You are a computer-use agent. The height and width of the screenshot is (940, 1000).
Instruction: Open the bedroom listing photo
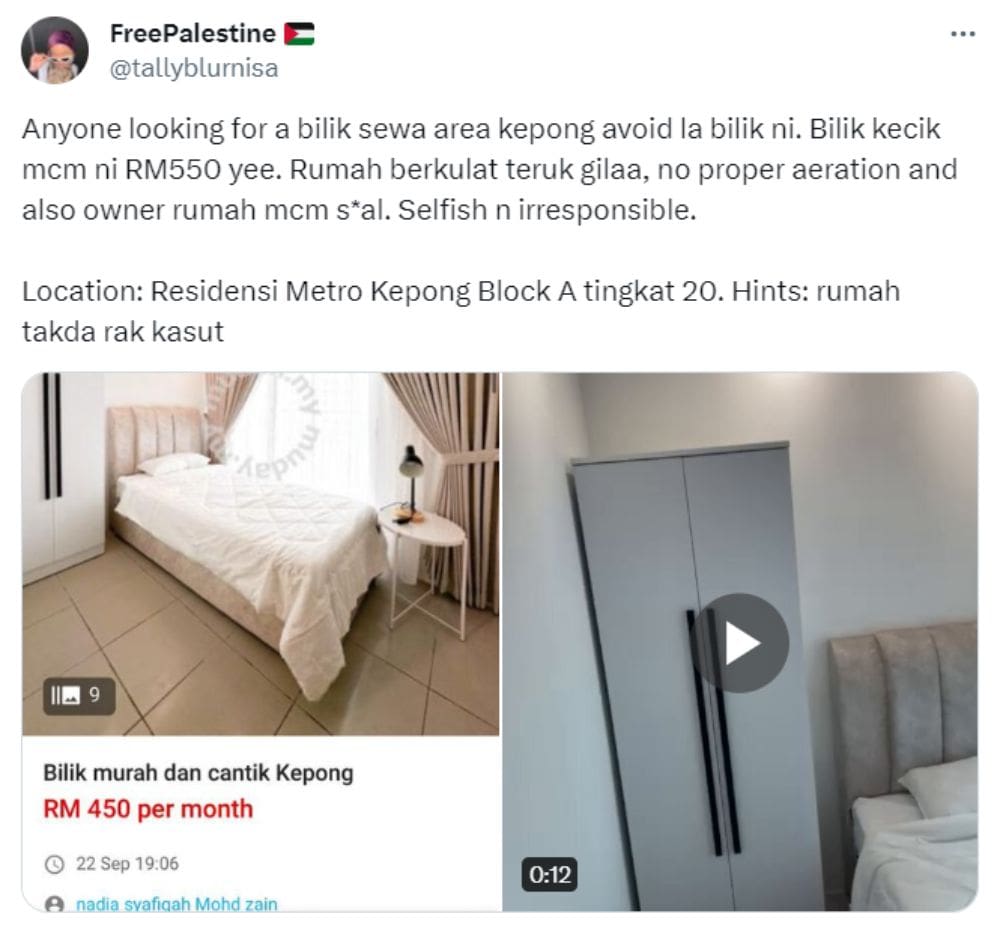click(x=261, y=554)
